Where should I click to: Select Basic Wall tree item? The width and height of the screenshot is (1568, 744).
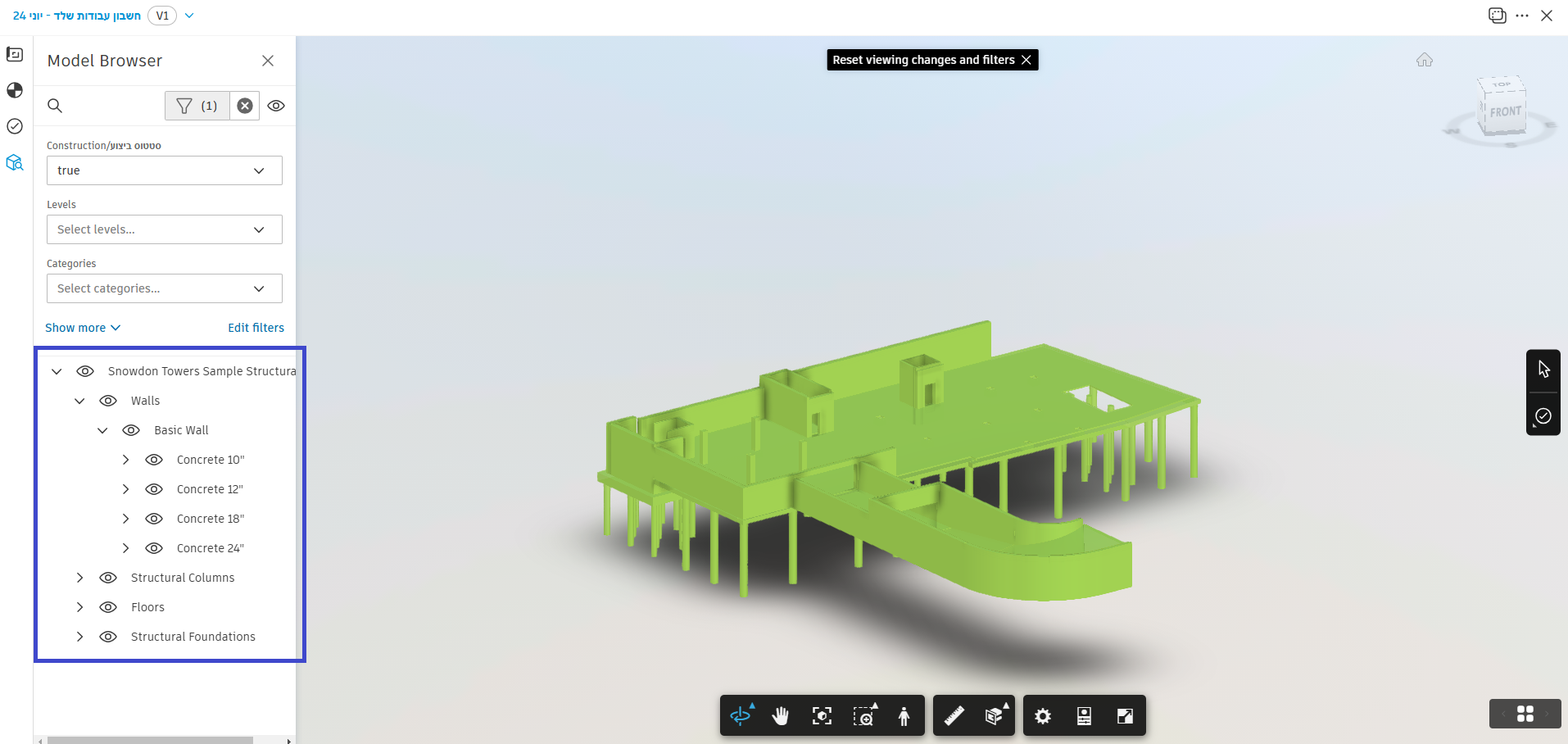click(181, 430)
